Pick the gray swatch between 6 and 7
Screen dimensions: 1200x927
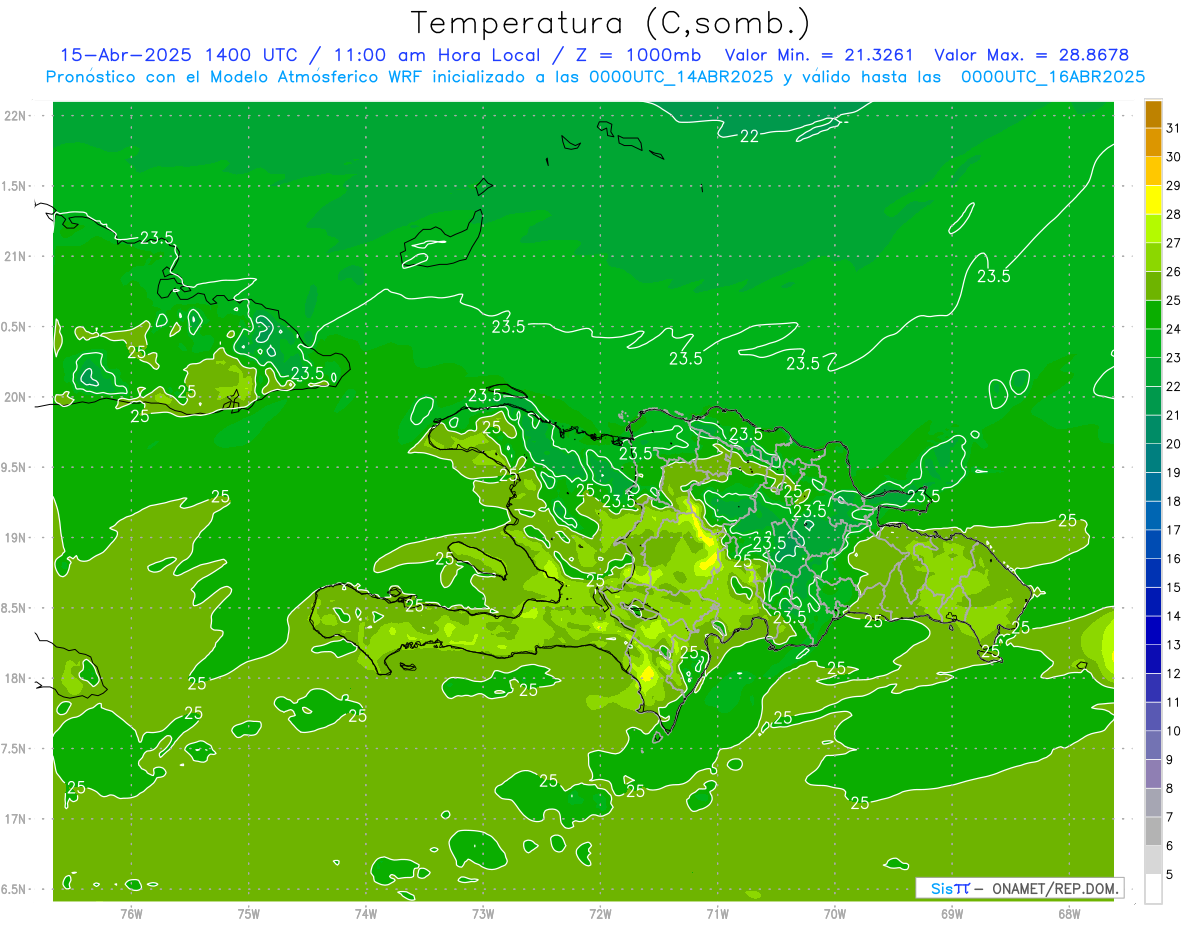tap(1154, 831)
